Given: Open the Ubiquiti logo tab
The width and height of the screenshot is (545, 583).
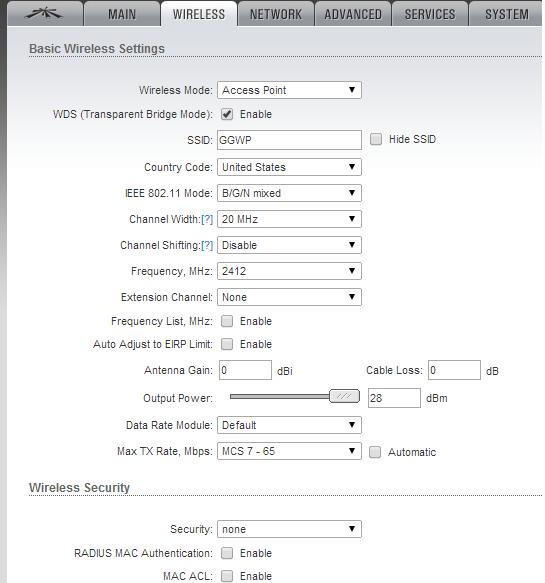Looking at the screenshot, I should pyautogui.click(x=45, y=14).
